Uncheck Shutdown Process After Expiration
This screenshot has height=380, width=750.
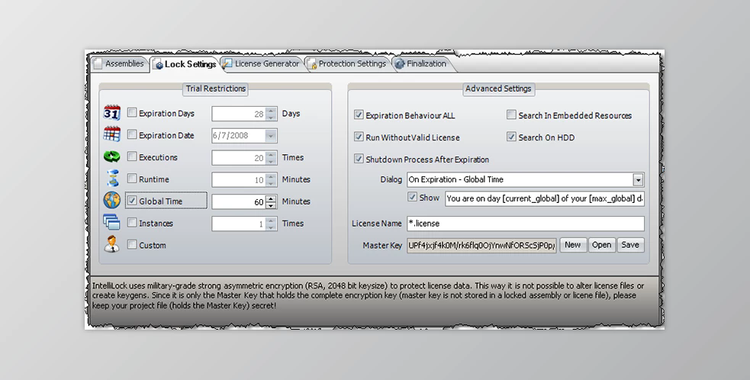[359, 159]
